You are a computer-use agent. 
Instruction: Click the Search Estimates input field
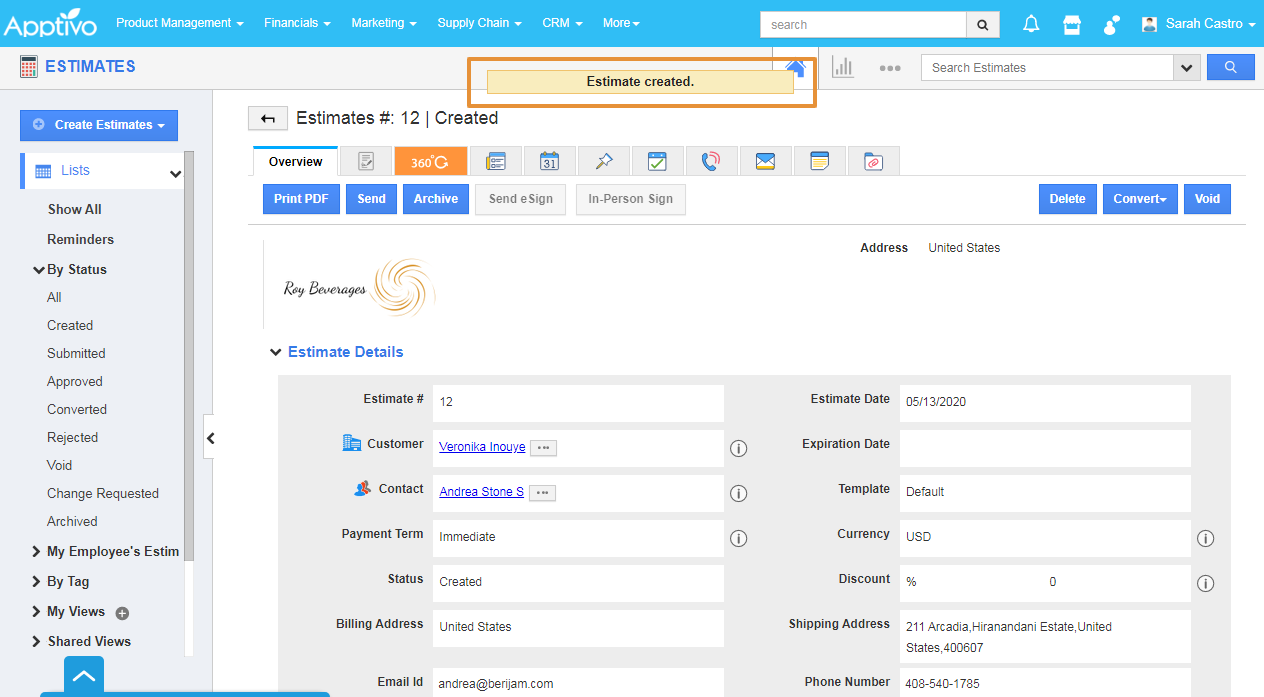tap(1046, 67)
